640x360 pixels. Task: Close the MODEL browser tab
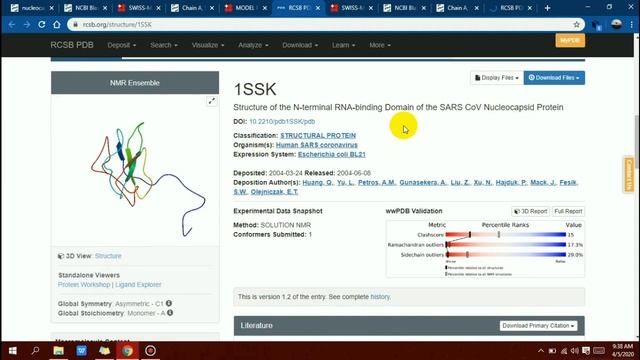(264, 8)
